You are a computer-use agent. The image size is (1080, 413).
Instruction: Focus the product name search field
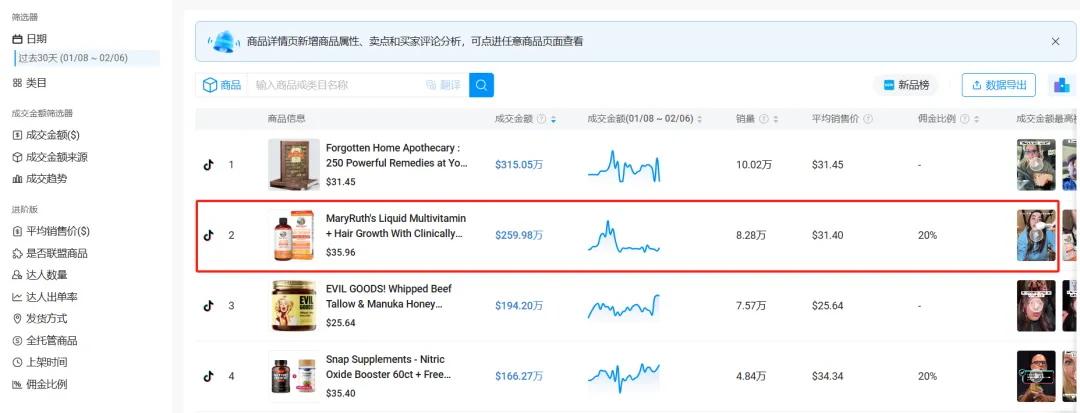pyautogui.click(x=334, y=85)
